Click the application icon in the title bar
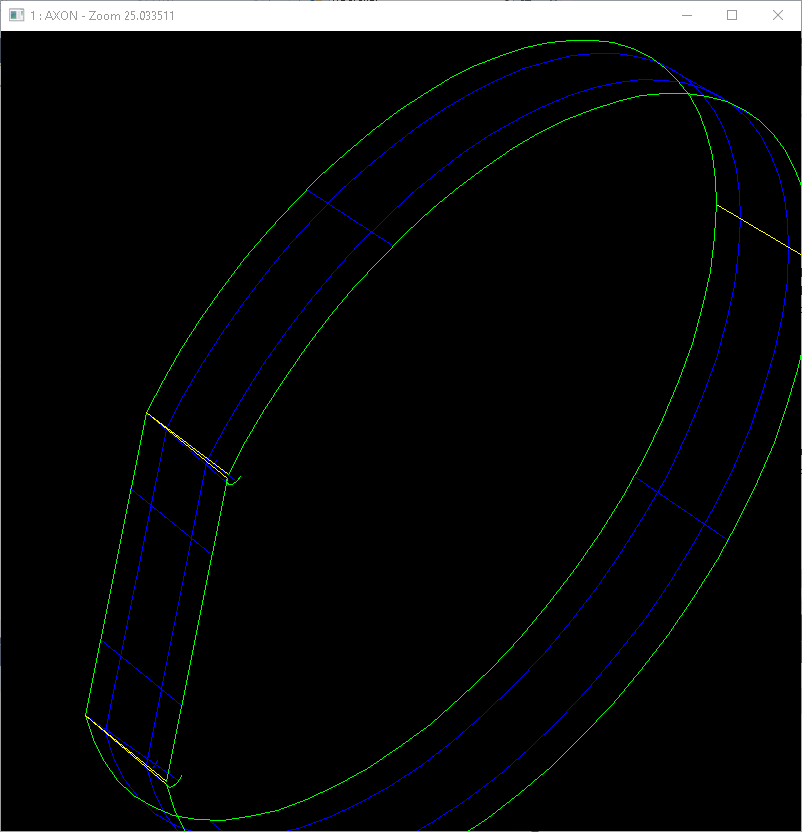Viewport: 802px width, 832px height. 16,15
